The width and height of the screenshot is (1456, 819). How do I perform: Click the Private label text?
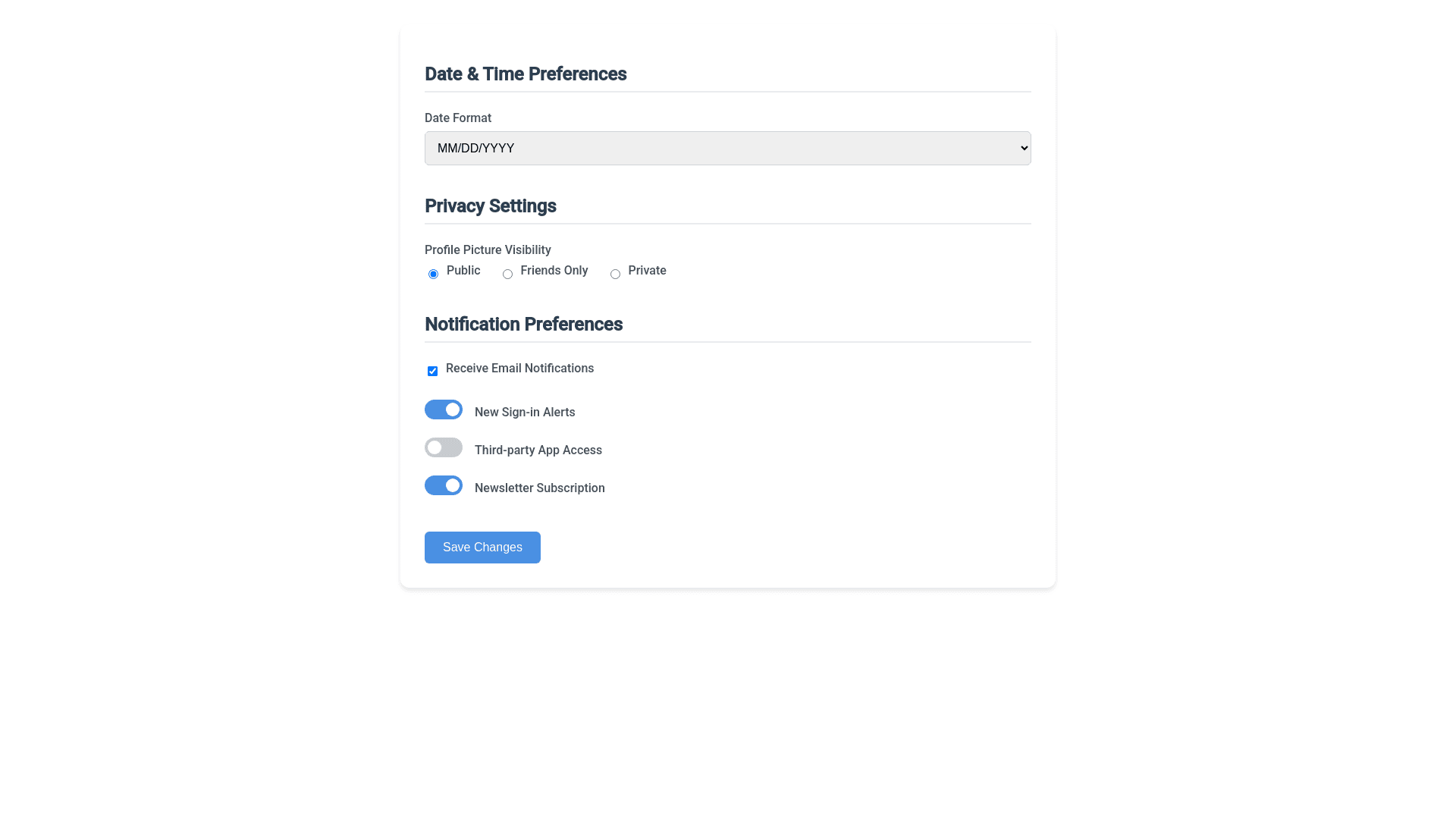click(x=647, y=270)
